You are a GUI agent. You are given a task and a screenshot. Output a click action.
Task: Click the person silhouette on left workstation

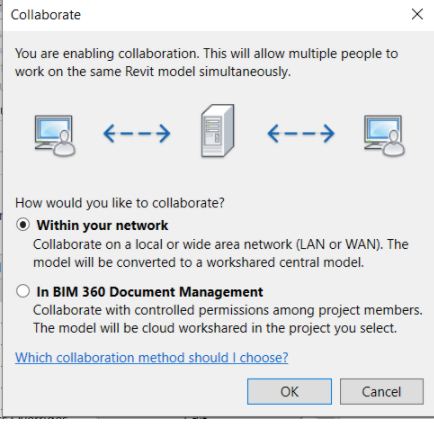click(65, 143)
